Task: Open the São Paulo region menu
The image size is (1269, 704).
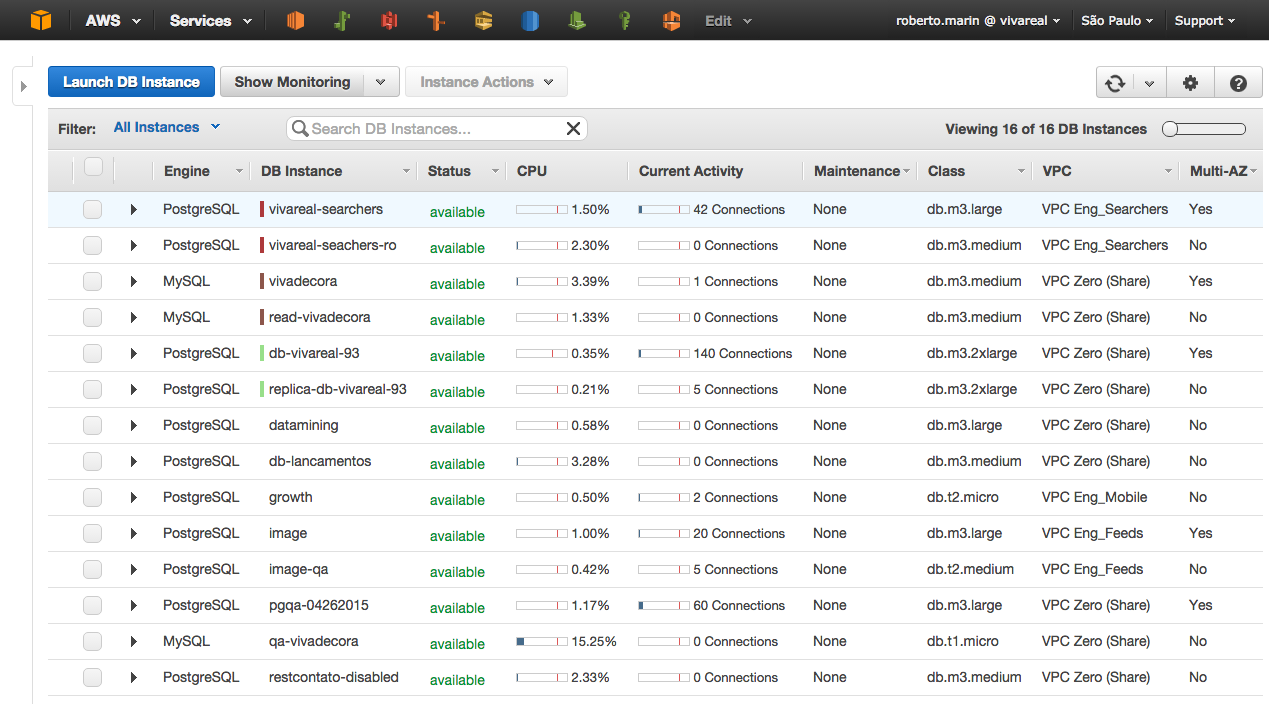Action: coord(1117,20)
